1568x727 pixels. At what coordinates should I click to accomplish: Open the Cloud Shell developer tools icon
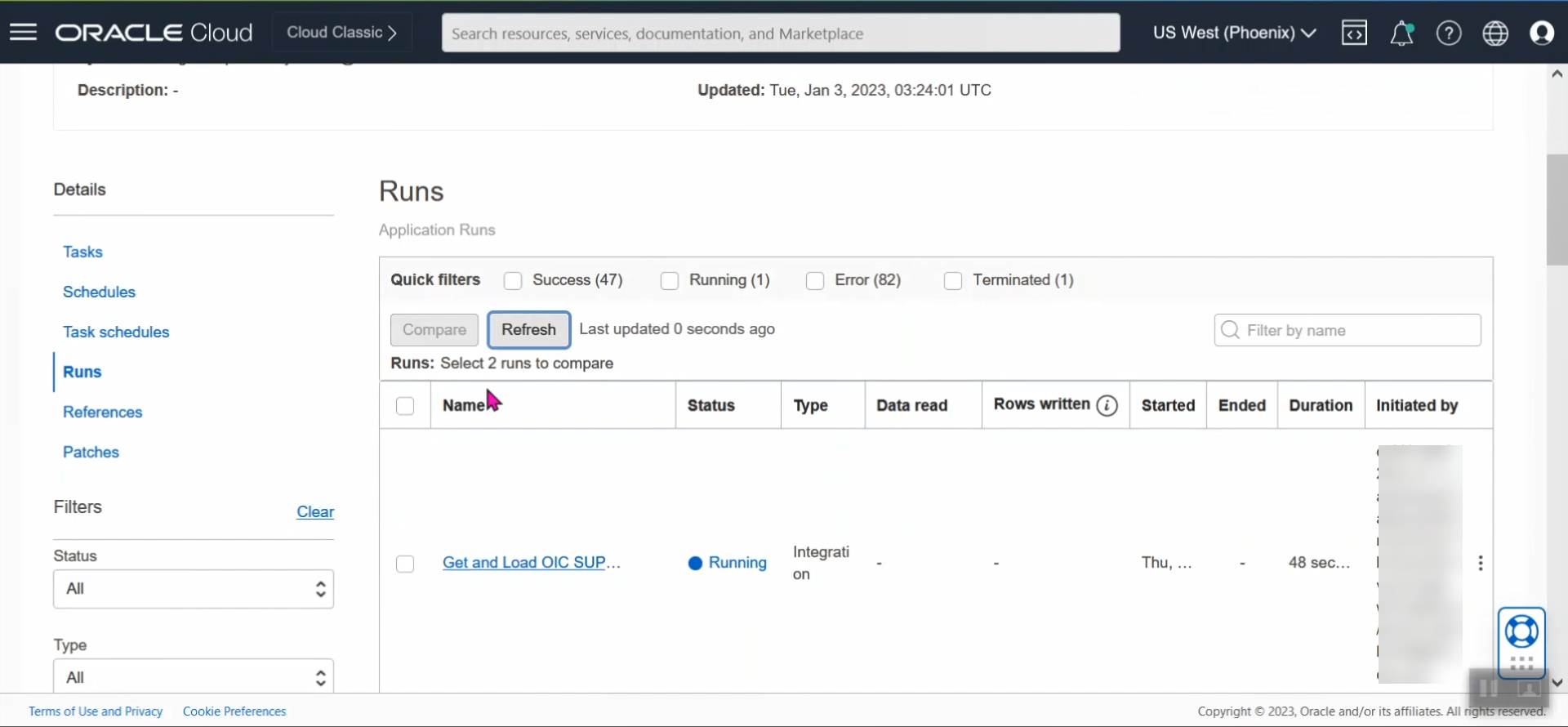tap(1354, 33)
